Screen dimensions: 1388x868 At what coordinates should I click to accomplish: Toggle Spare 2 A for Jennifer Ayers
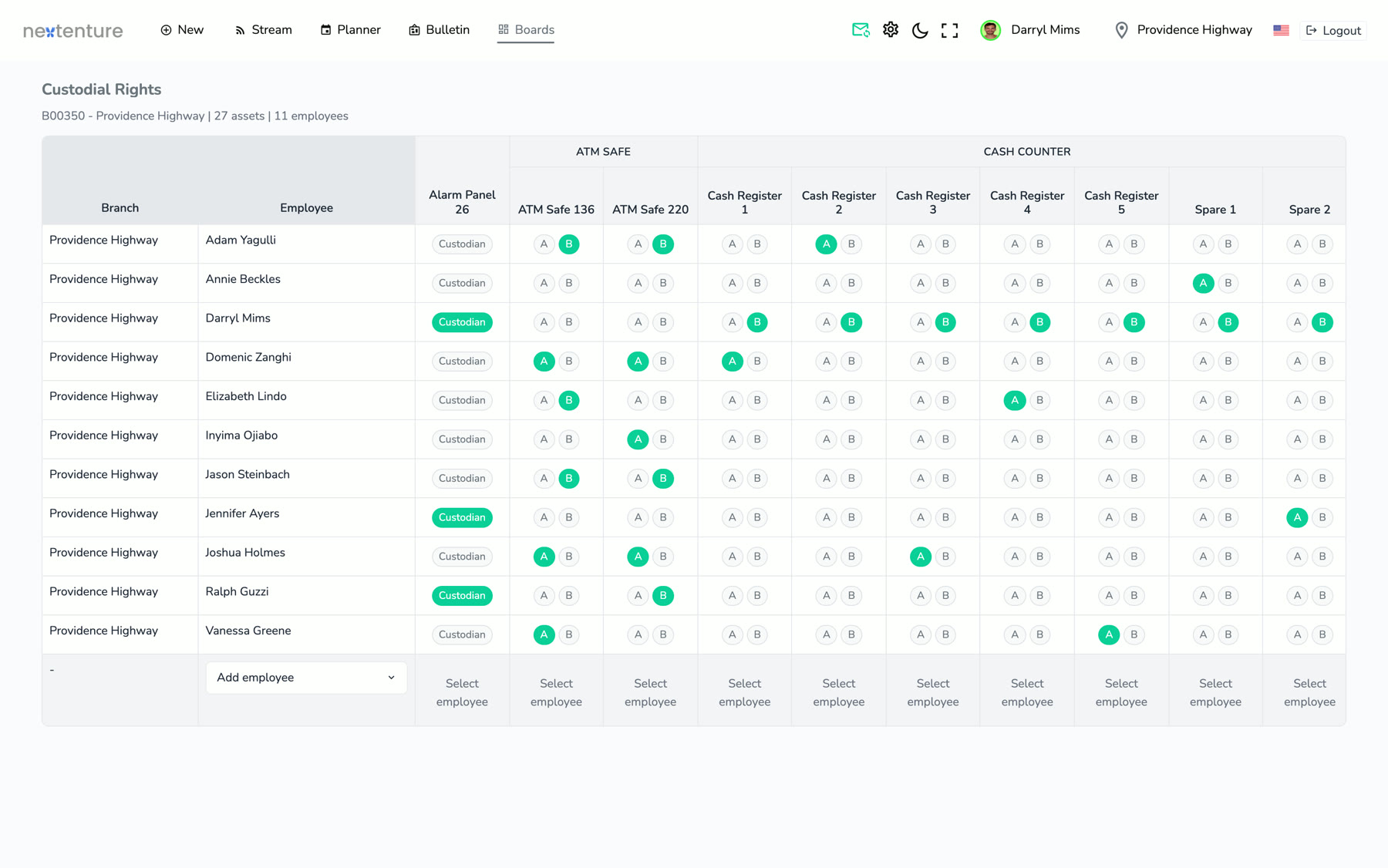click(1297, 517)
